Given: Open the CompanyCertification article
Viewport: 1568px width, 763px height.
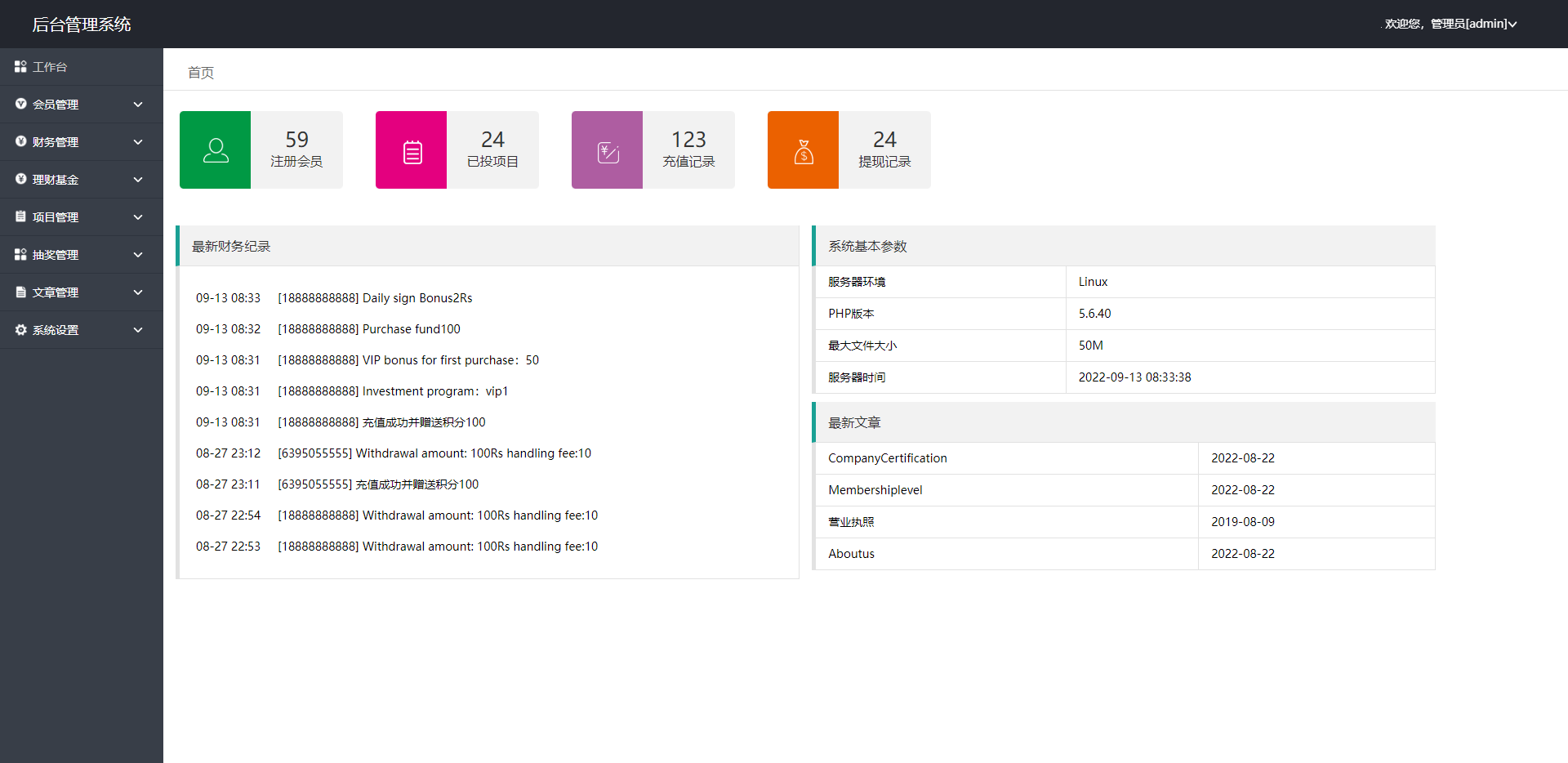Looking at the screenshot, I should 888,458.
